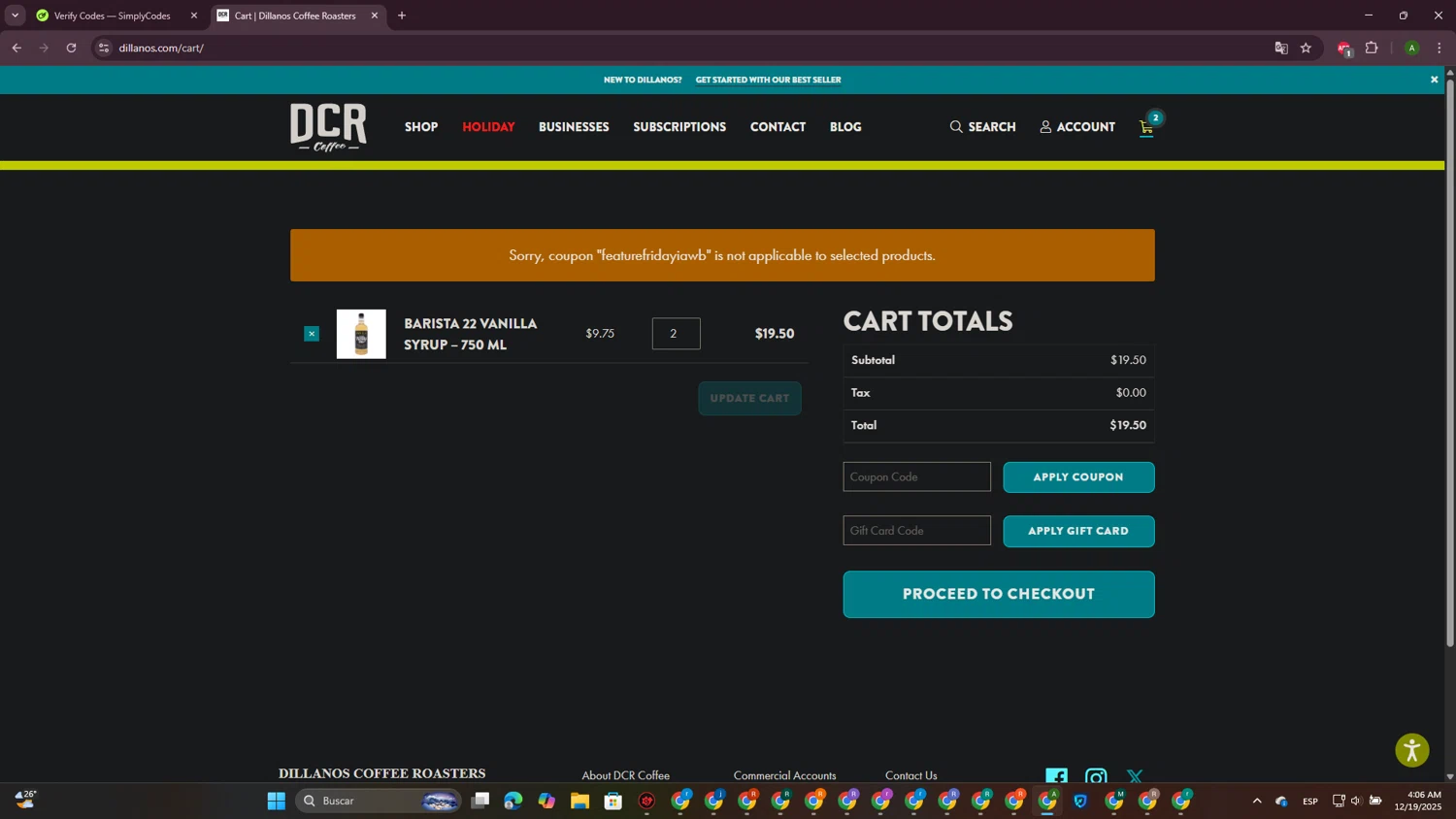Click the page vertical scrollbar
This screenshot has height=819, width=1456.
(x=1450, y=363)
